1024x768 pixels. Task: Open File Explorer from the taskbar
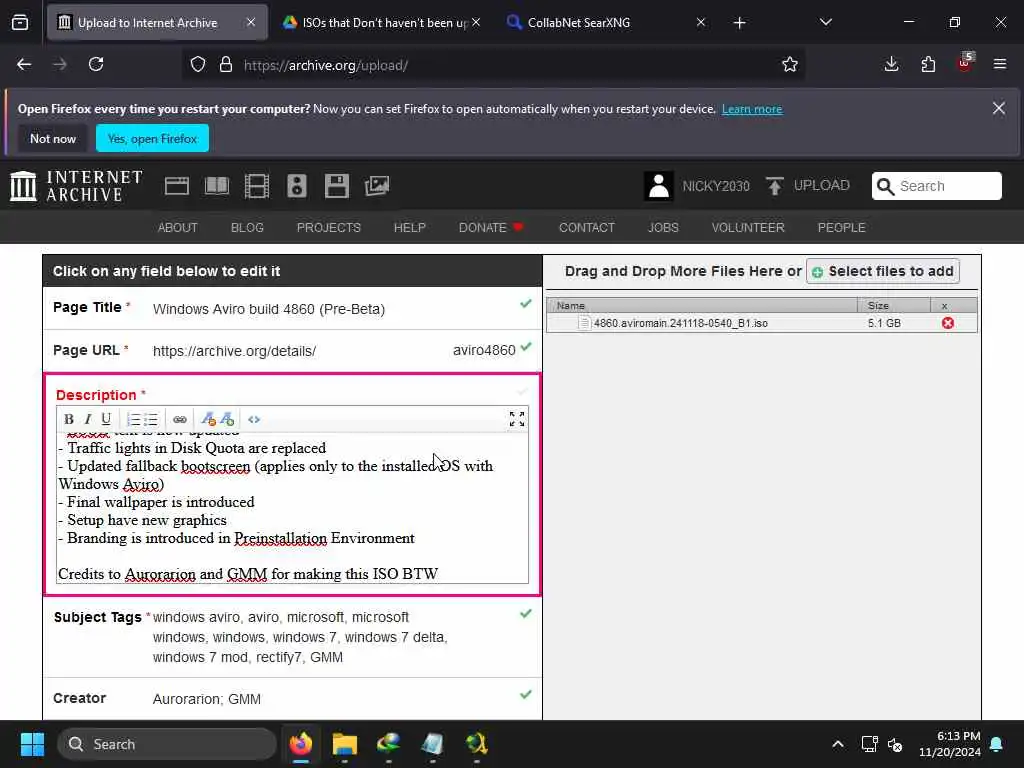tap(345, 744)
